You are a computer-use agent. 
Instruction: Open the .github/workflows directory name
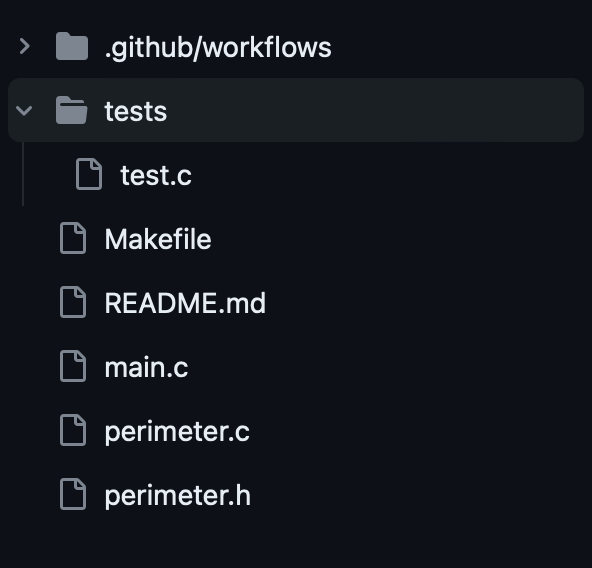(x=218, y=48)
